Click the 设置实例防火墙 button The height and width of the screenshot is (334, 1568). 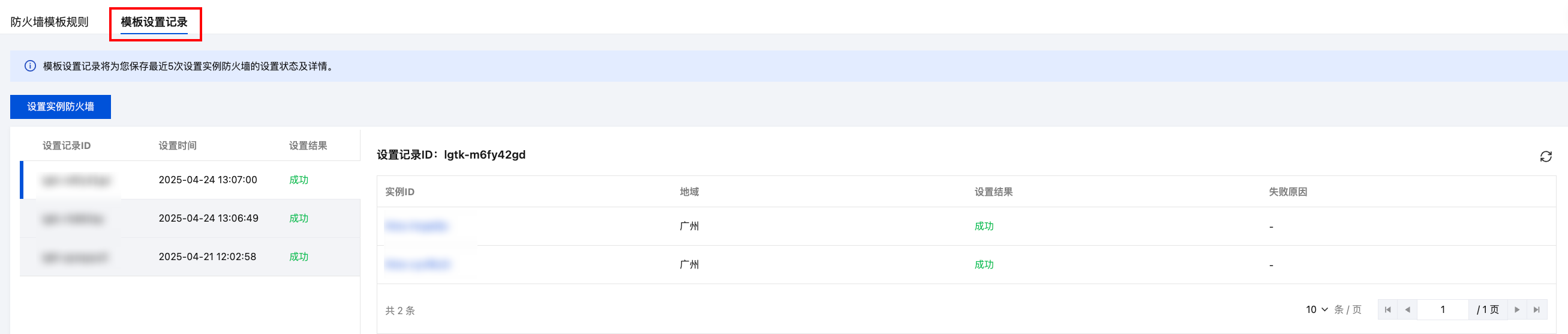click(60, 107)
